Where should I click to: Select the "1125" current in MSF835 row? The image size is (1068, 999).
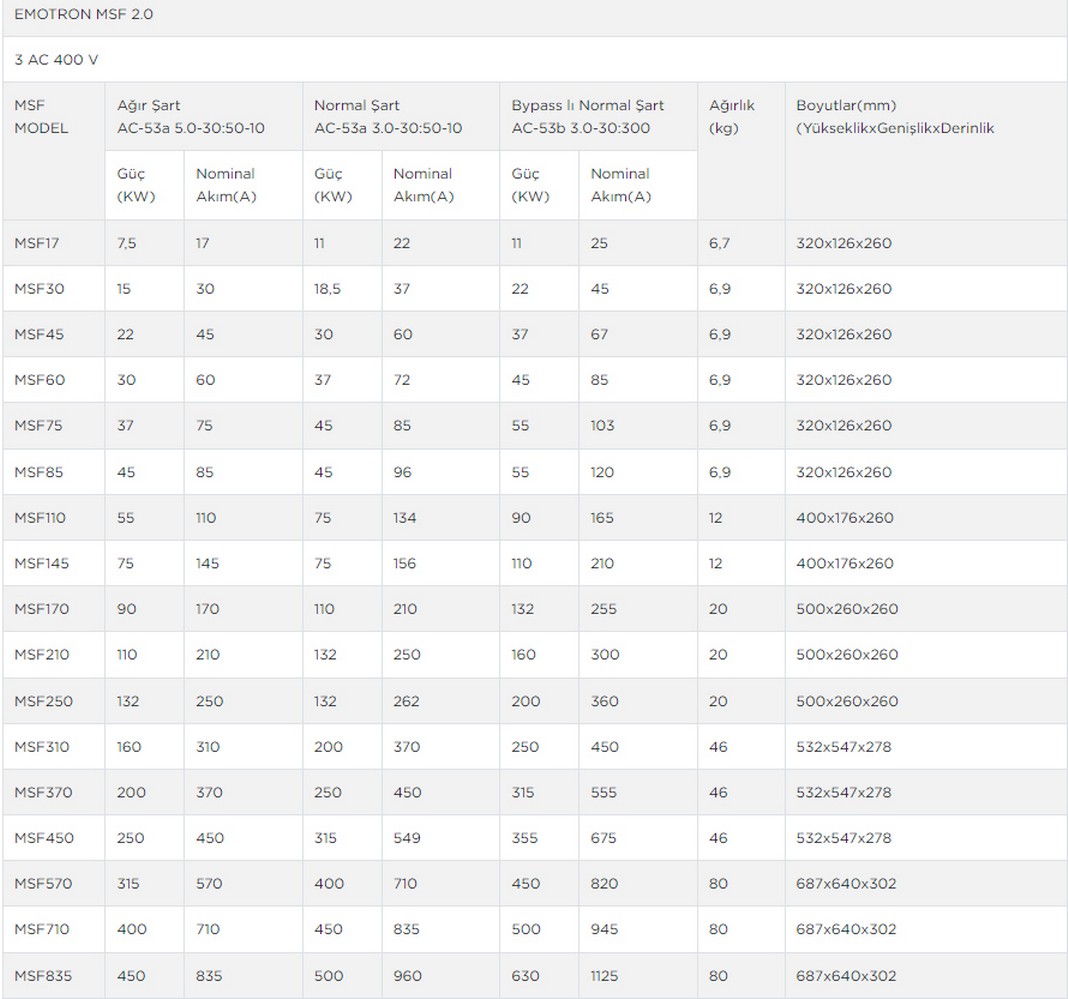[x=604, y=976]
